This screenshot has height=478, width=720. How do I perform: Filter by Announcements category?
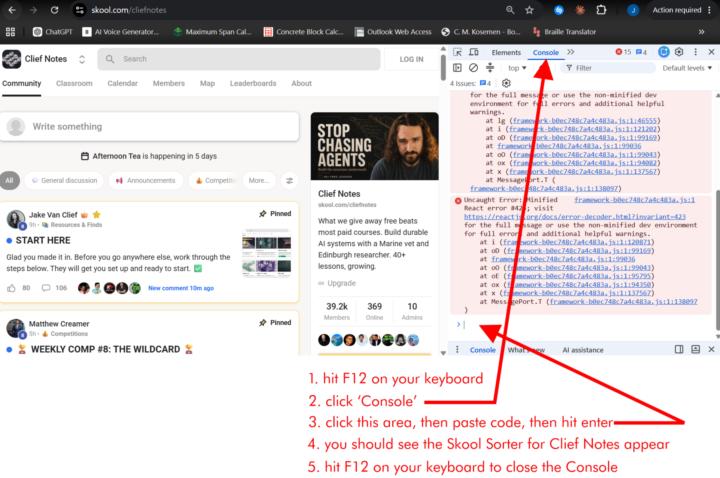point(146,180)
